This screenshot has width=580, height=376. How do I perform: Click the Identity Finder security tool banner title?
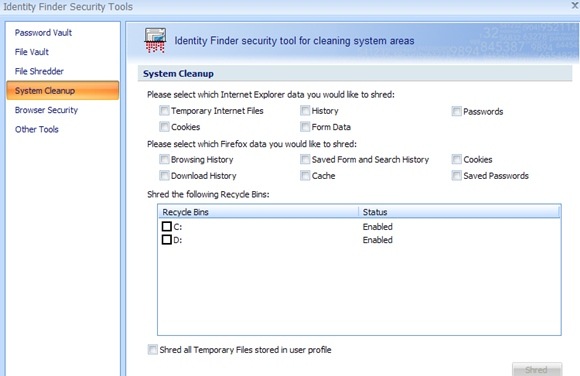pyautogui.click(x=294, y=41)
